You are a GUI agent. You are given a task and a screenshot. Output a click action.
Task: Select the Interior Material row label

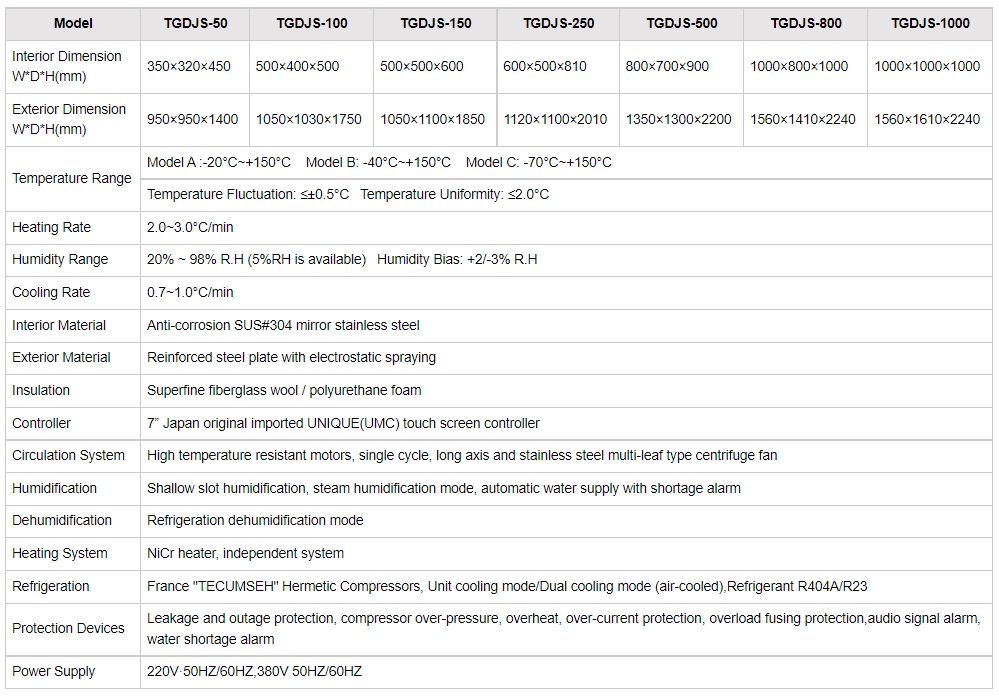tap(59, 325)
